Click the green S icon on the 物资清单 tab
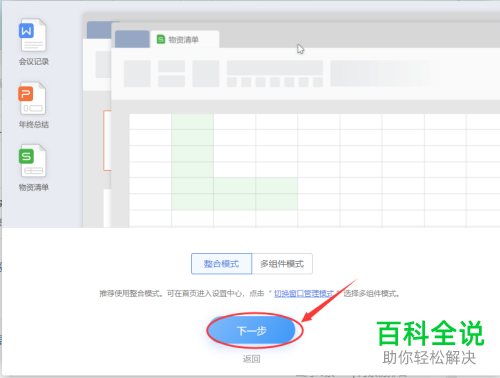 (161, 39)
